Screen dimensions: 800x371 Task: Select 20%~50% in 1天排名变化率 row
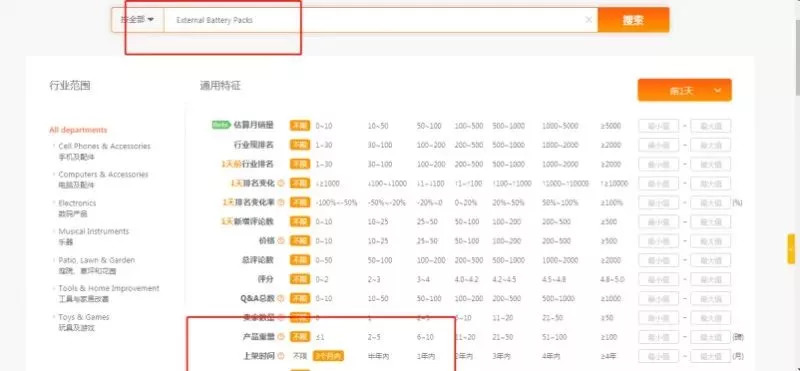508,203
